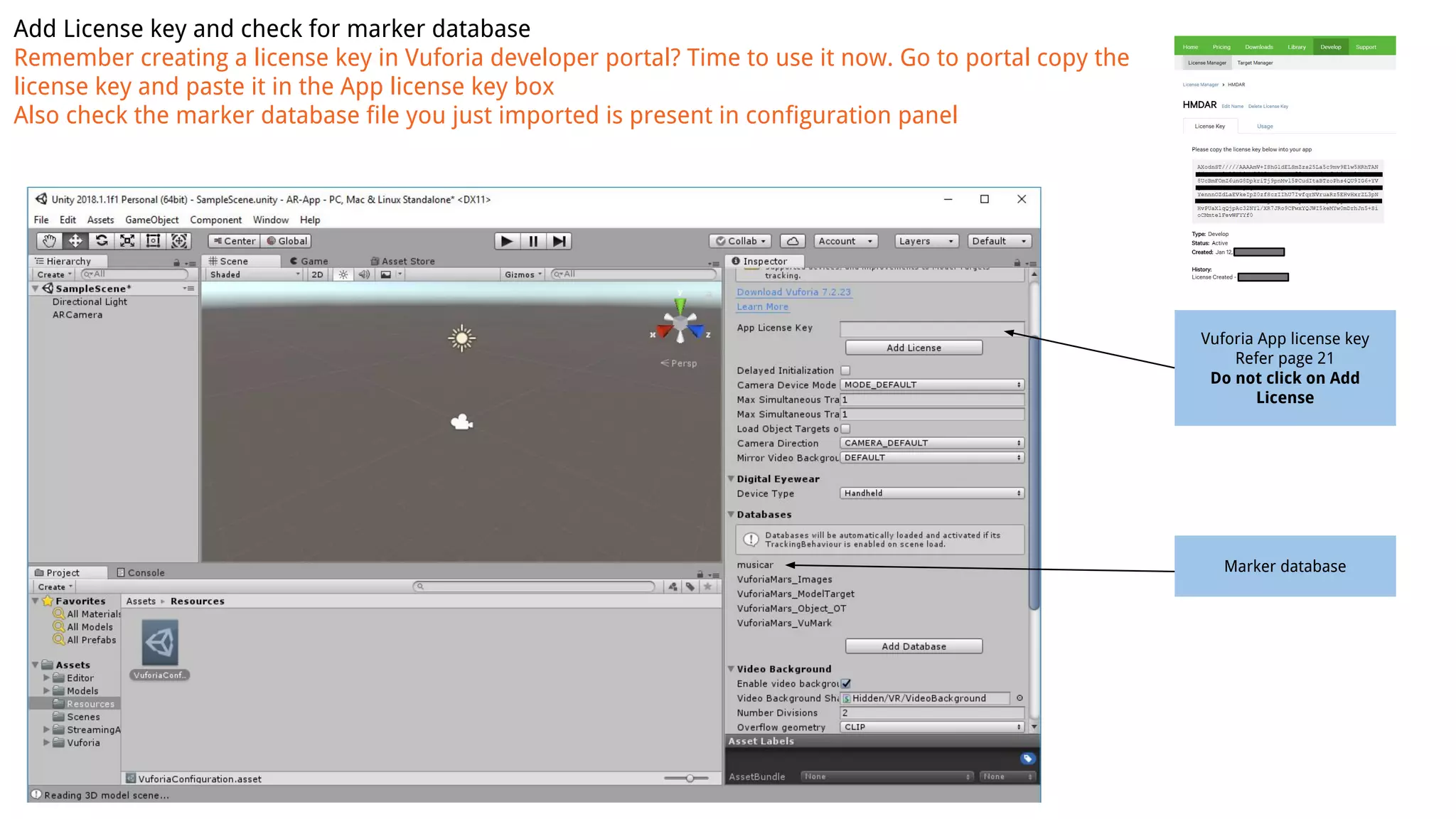Toggle Center pivot mode
1456x819 pixels.
pos(235,241)
